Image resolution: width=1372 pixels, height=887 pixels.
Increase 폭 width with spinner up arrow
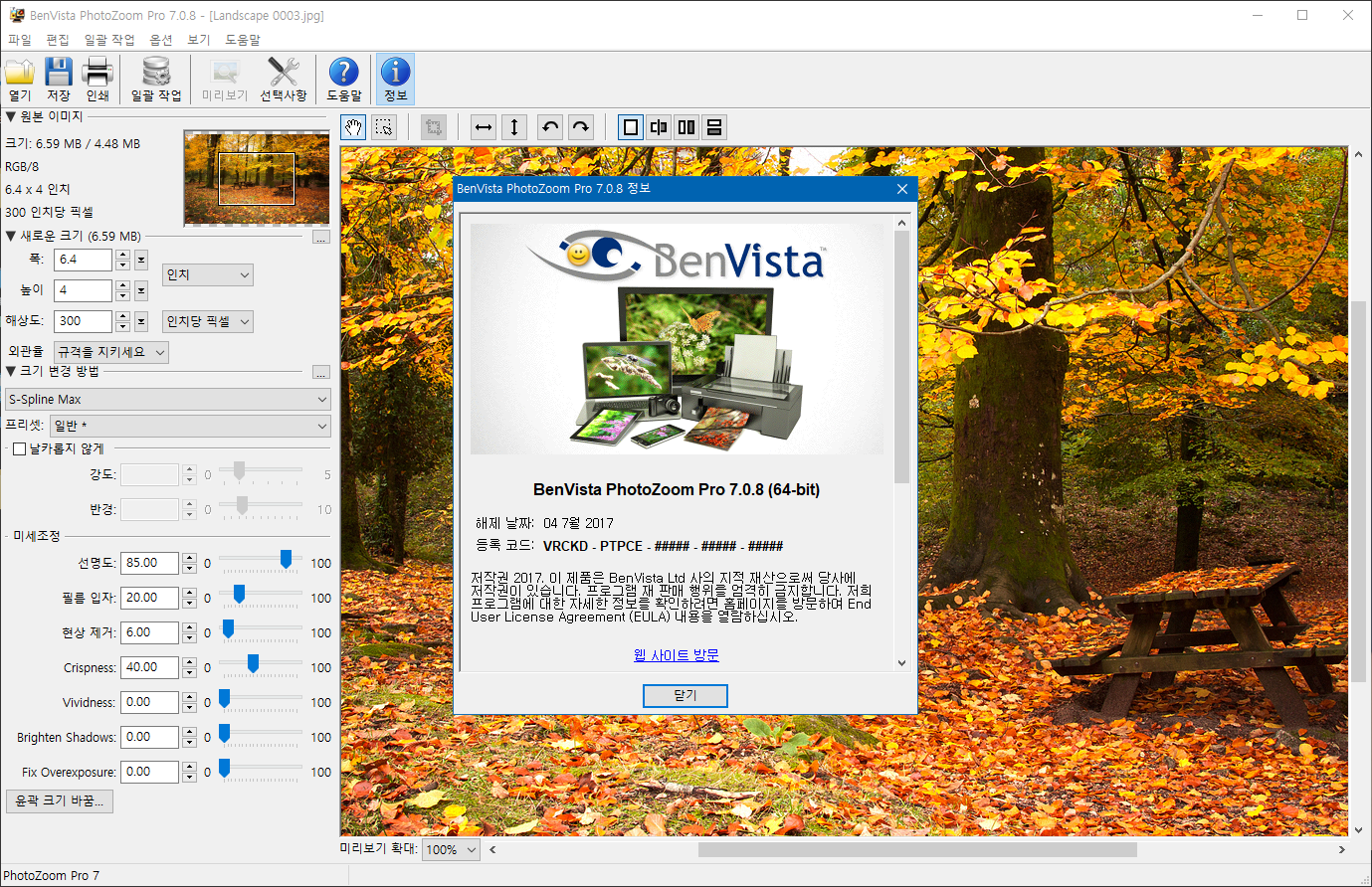click(x=122, y=256)
